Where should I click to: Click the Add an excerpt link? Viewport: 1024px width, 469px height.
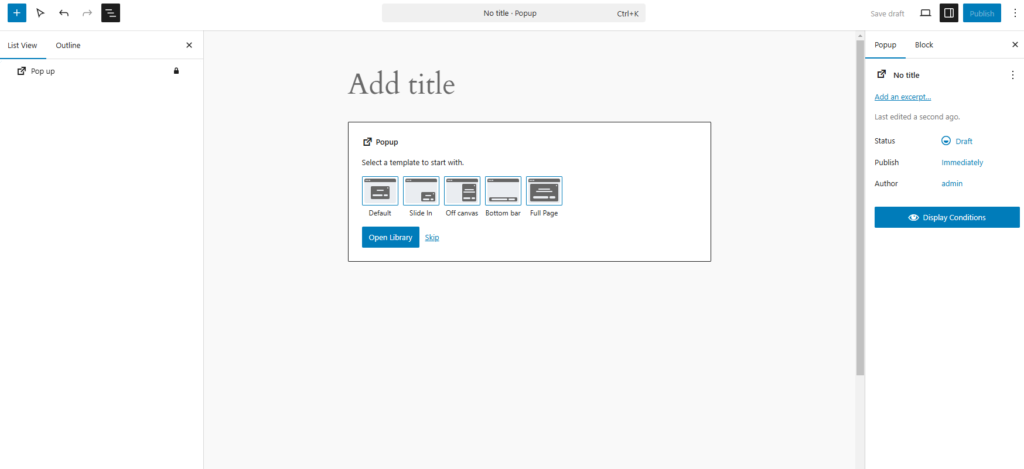point(903,97)
